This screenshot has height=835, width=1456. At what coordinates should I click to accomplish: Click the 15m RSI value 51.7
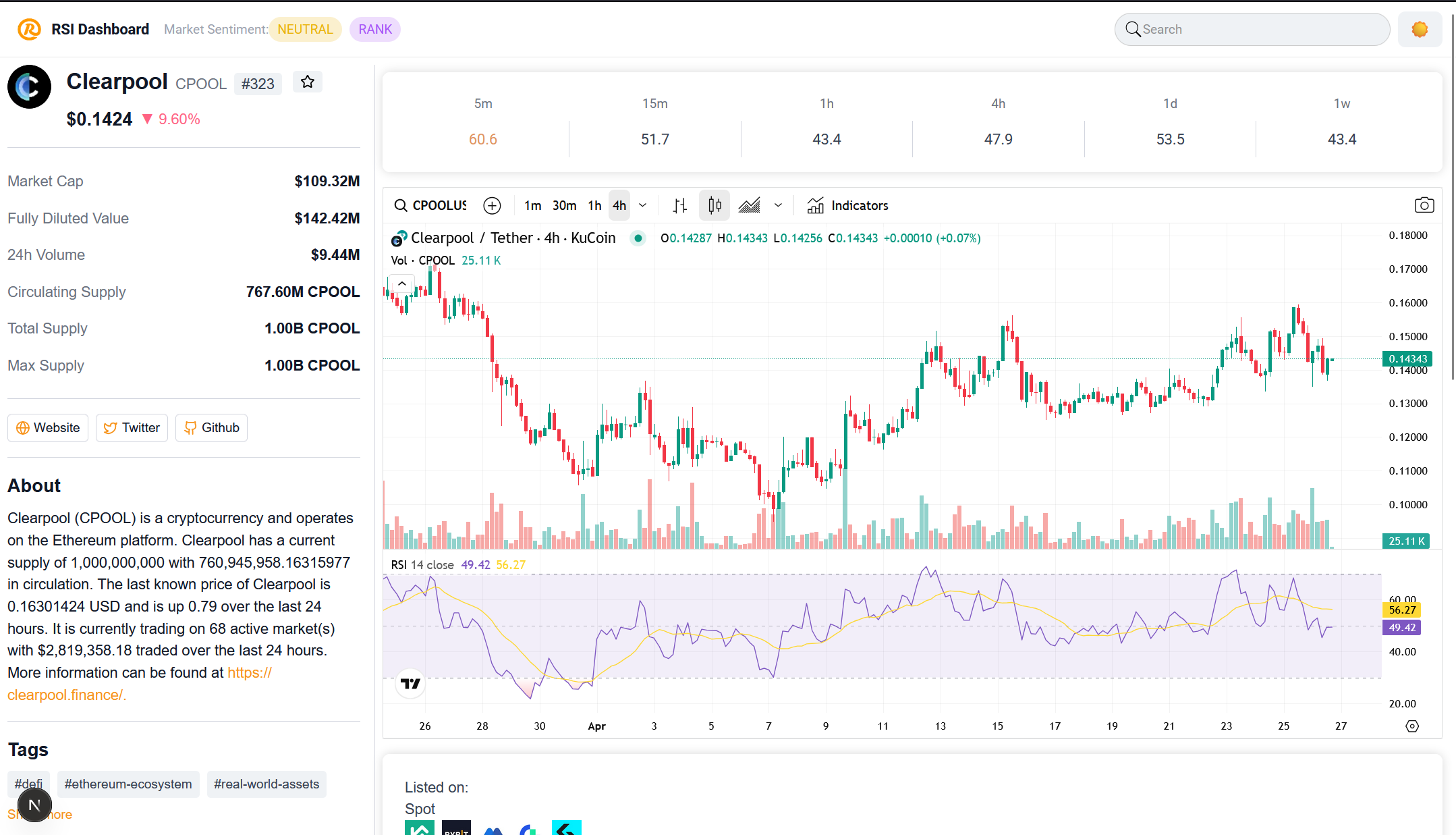(655, 139)
